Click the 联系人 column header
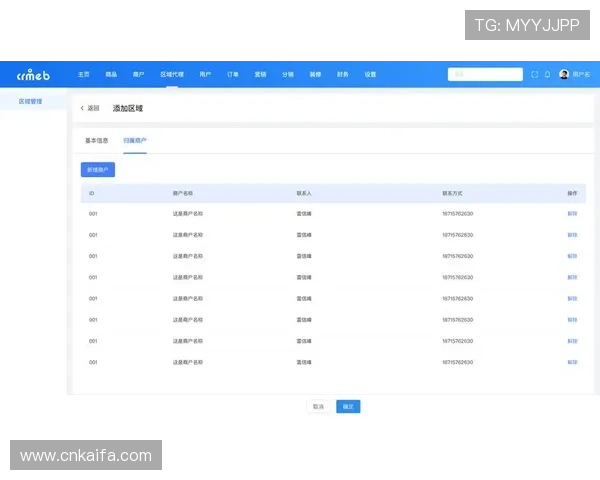Viewport: 600px width, 480px height. pyautogui.click(x=304, y=193)
